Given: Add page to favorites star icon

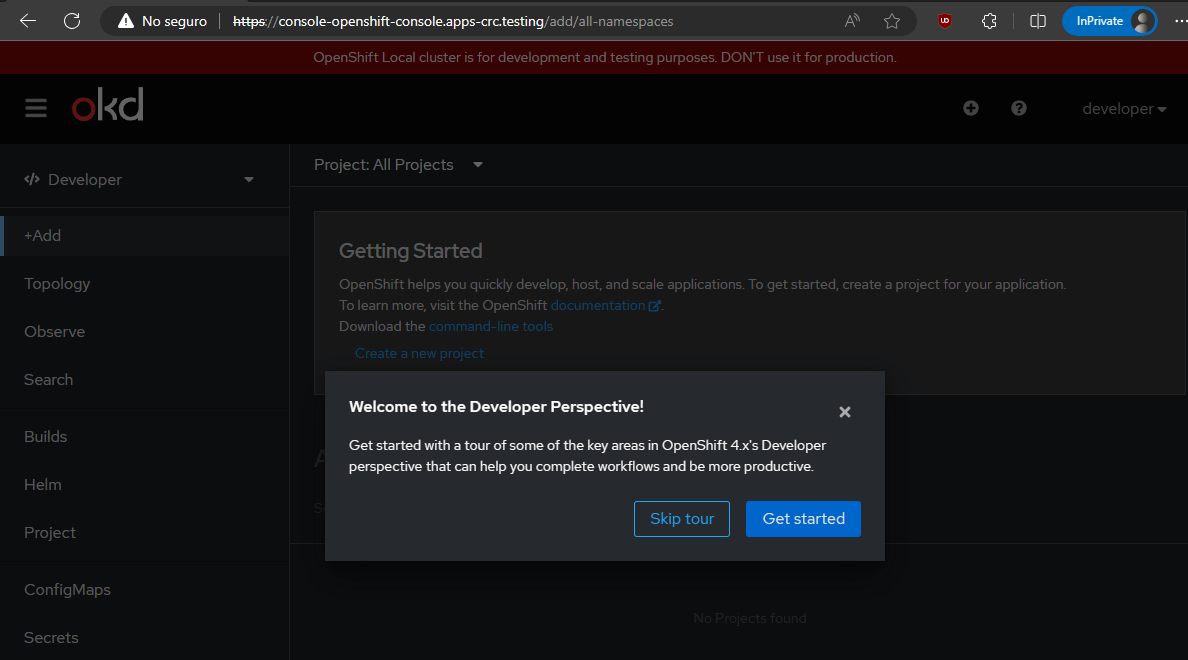Looking at the screenshot, I should [x=892, y=21].
